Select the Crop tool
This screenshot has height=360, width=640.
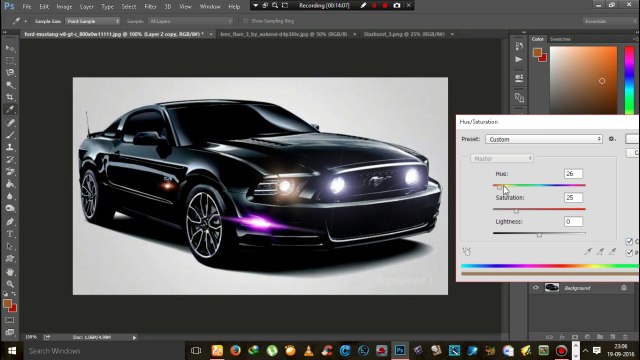[x=10, y=97]
